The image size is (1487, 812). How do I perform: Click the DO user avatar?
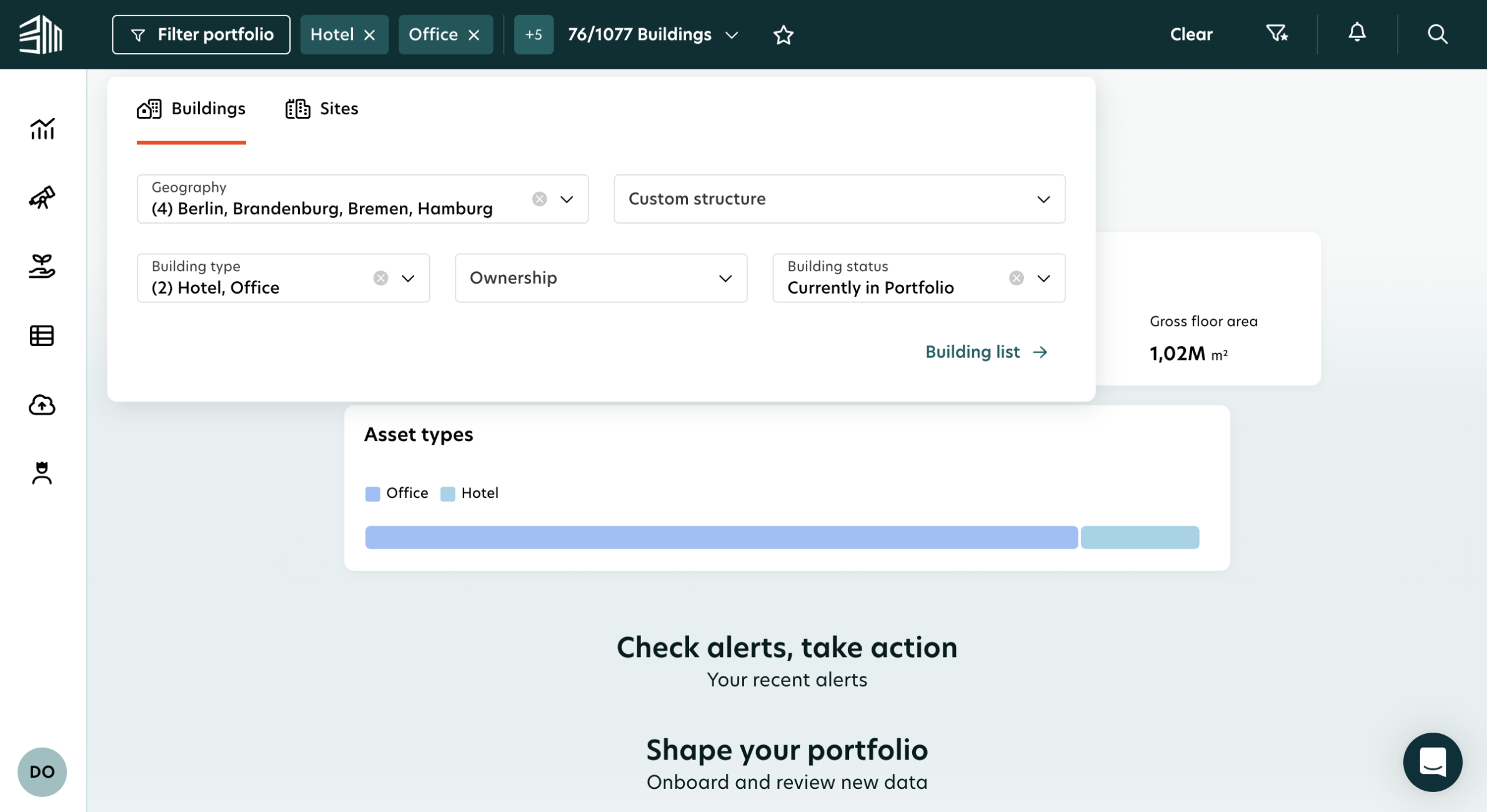click(42, 771)
